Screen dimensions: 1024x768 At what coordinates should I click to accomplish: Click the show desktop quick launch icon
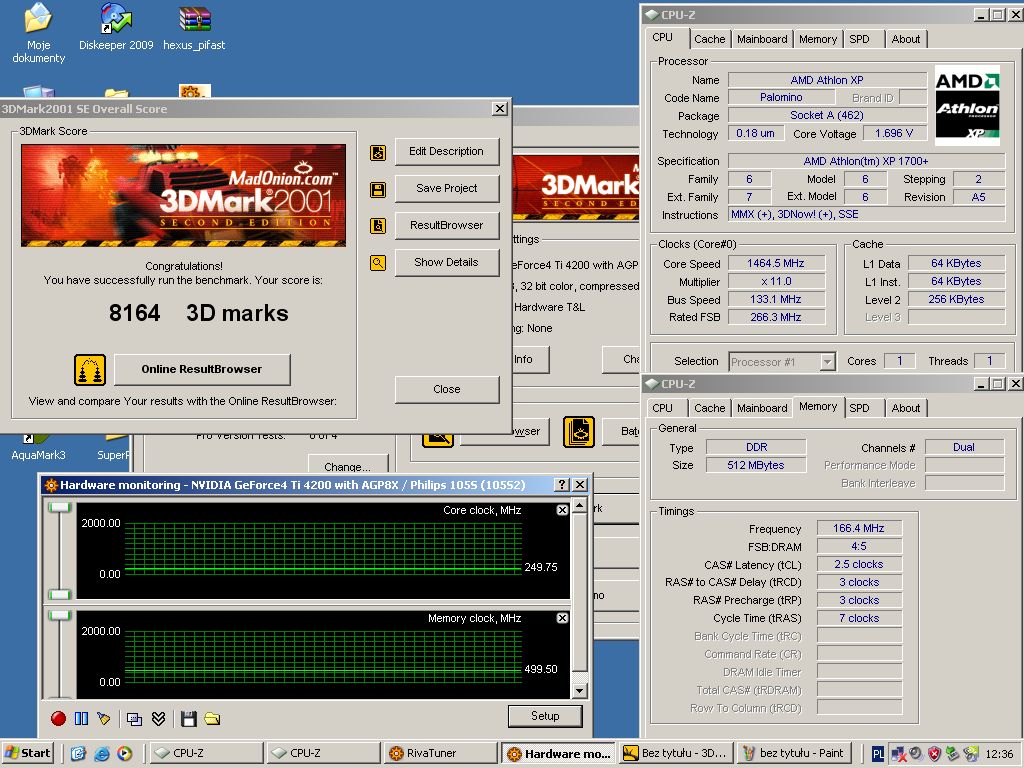(x=78, y=753)
